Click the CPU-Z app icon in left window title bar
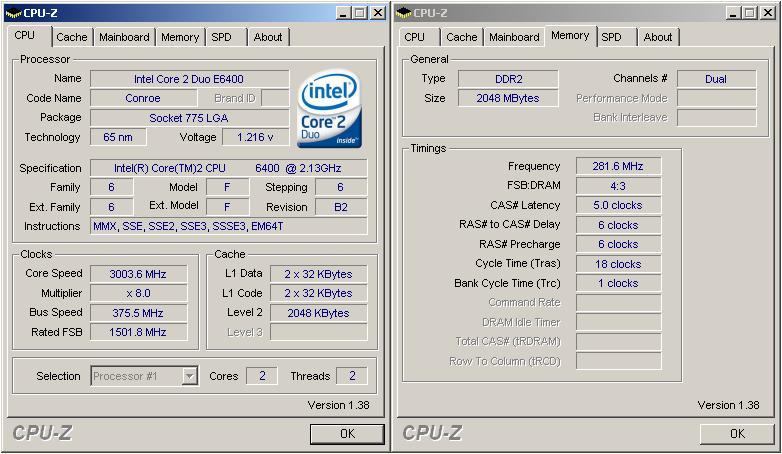The width and height of the screenshot is (782, 454). point(13,13)
